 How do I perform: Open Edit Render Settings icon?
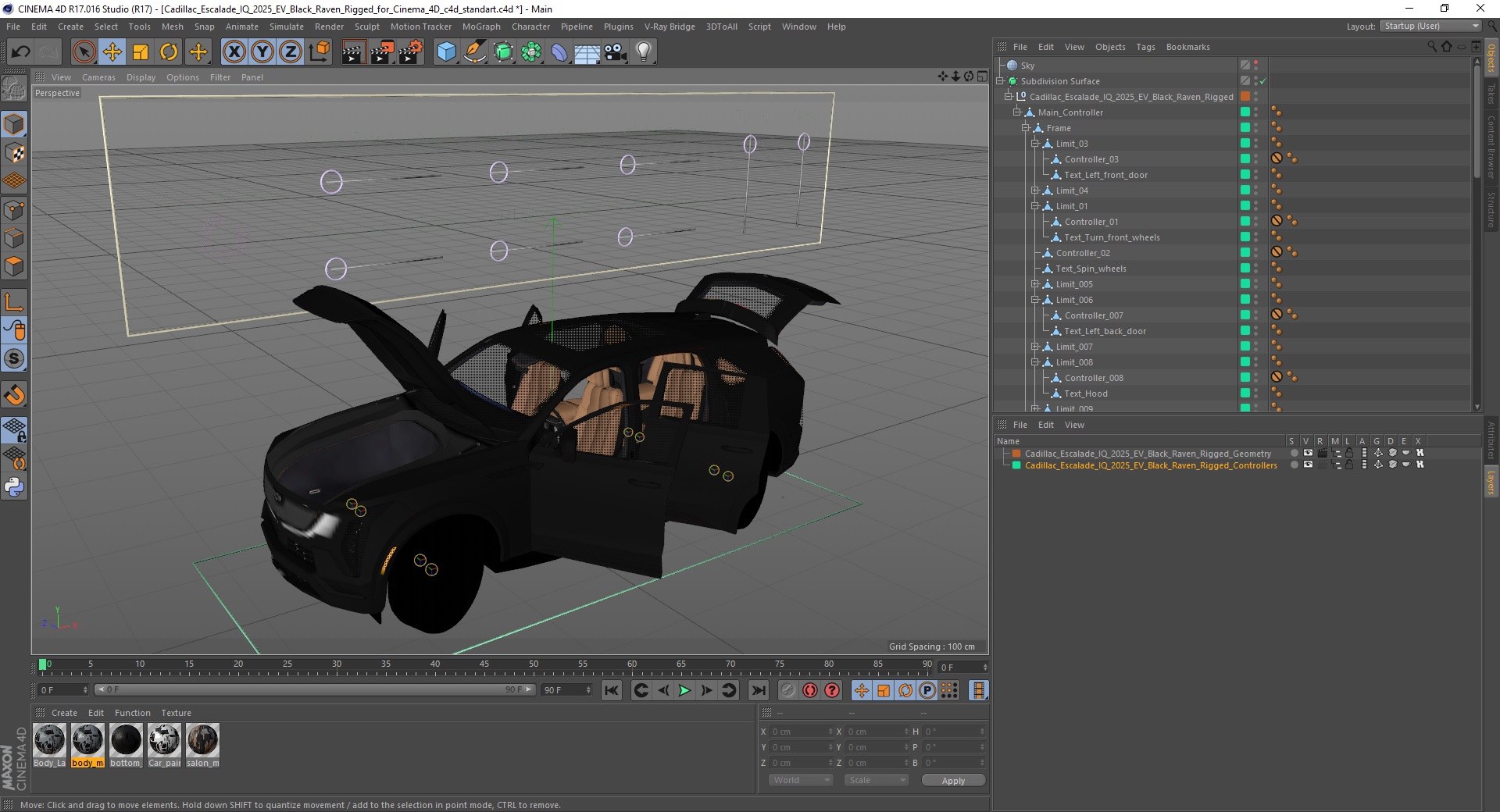[411, 52]
